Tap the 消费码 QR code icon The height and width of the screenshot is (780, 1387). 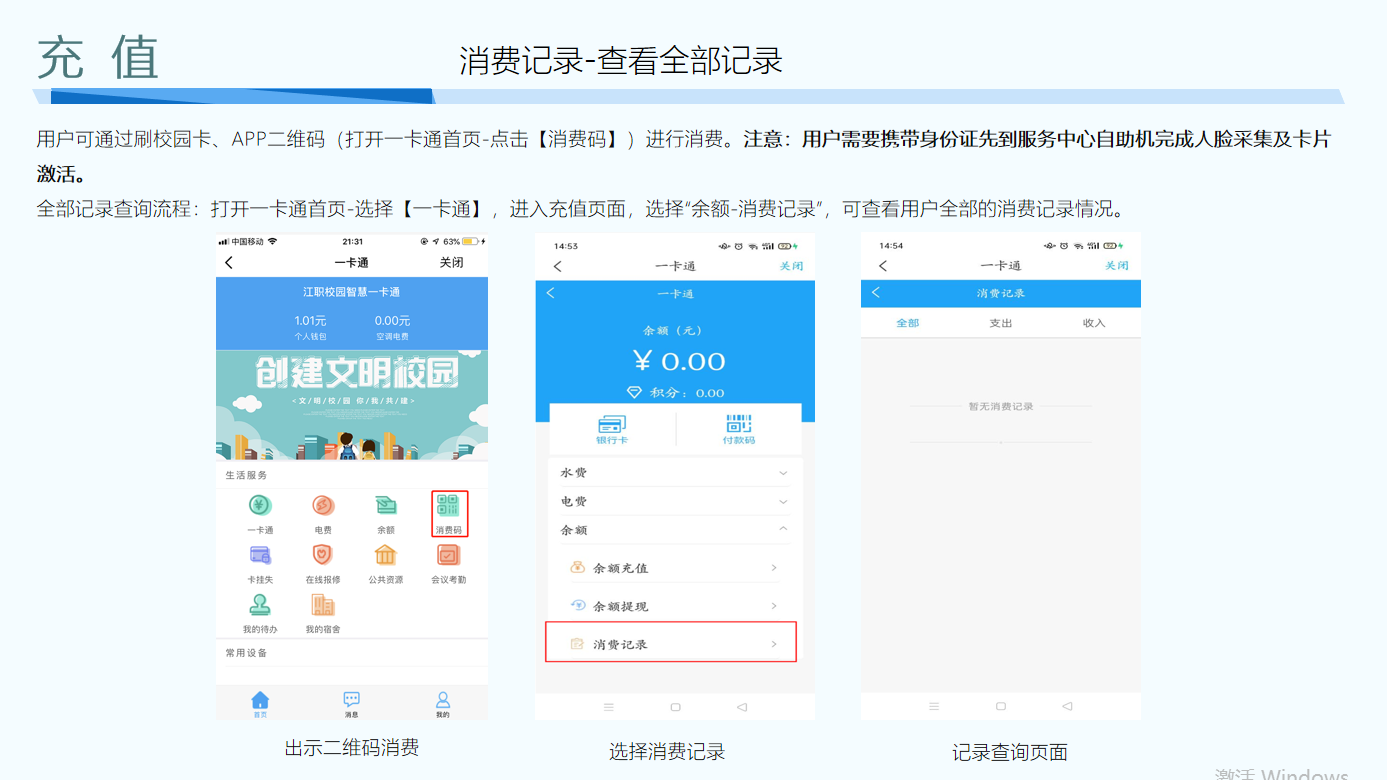pos(448,506)
